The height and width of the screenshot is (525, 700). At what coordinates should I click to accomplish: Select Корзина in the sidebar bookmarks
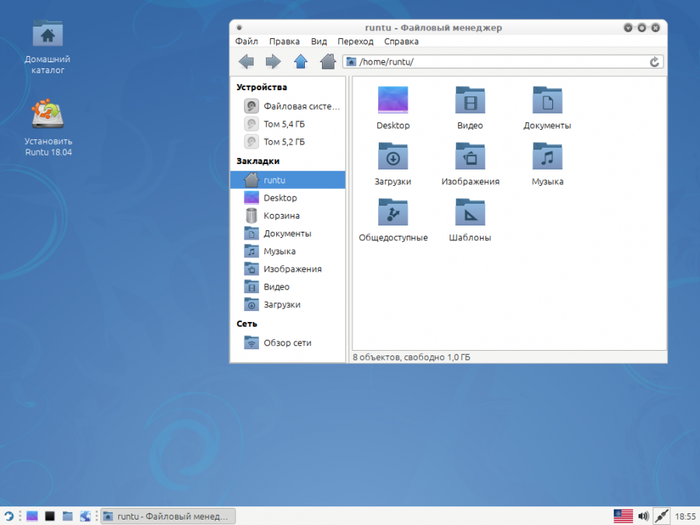coord(280,216)
